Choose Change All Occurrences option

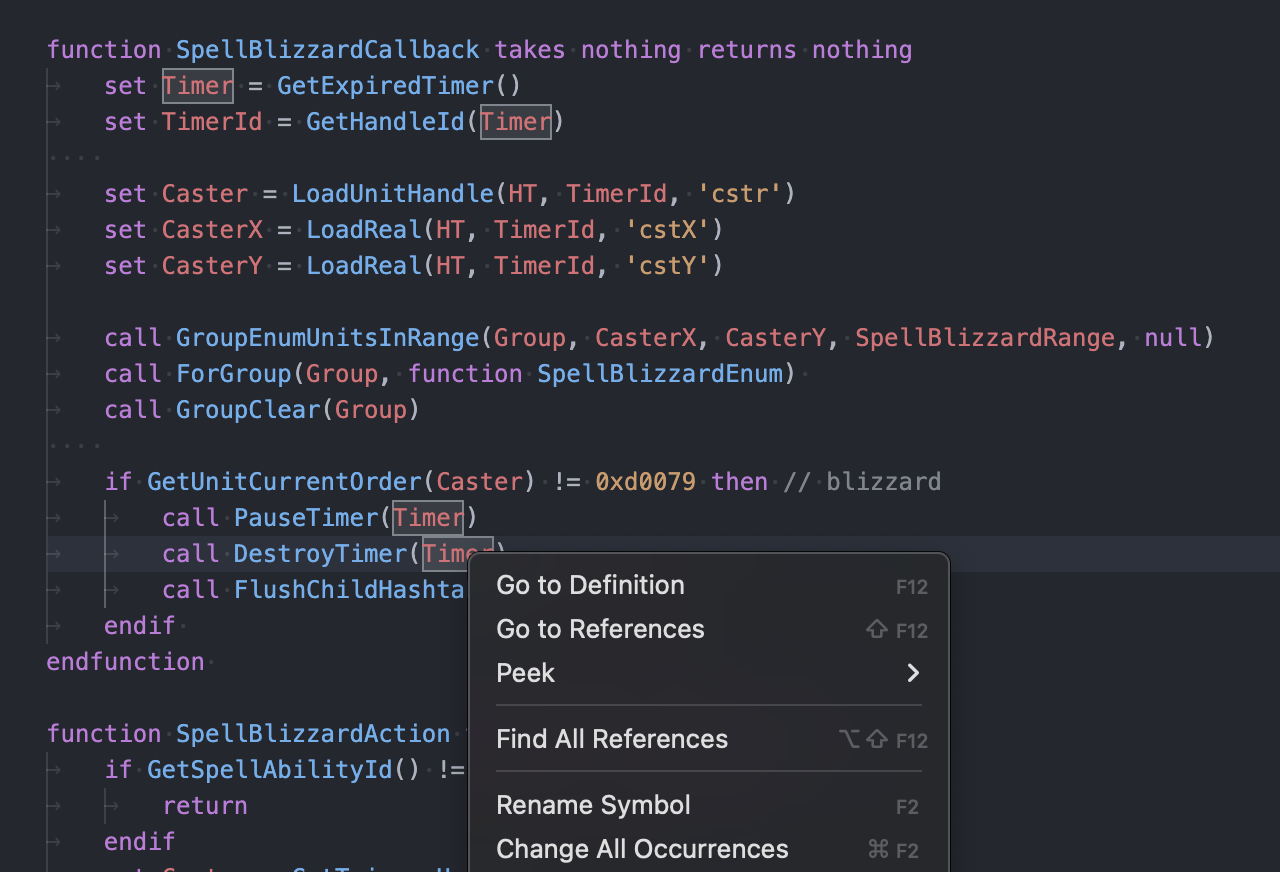point(642,849)
